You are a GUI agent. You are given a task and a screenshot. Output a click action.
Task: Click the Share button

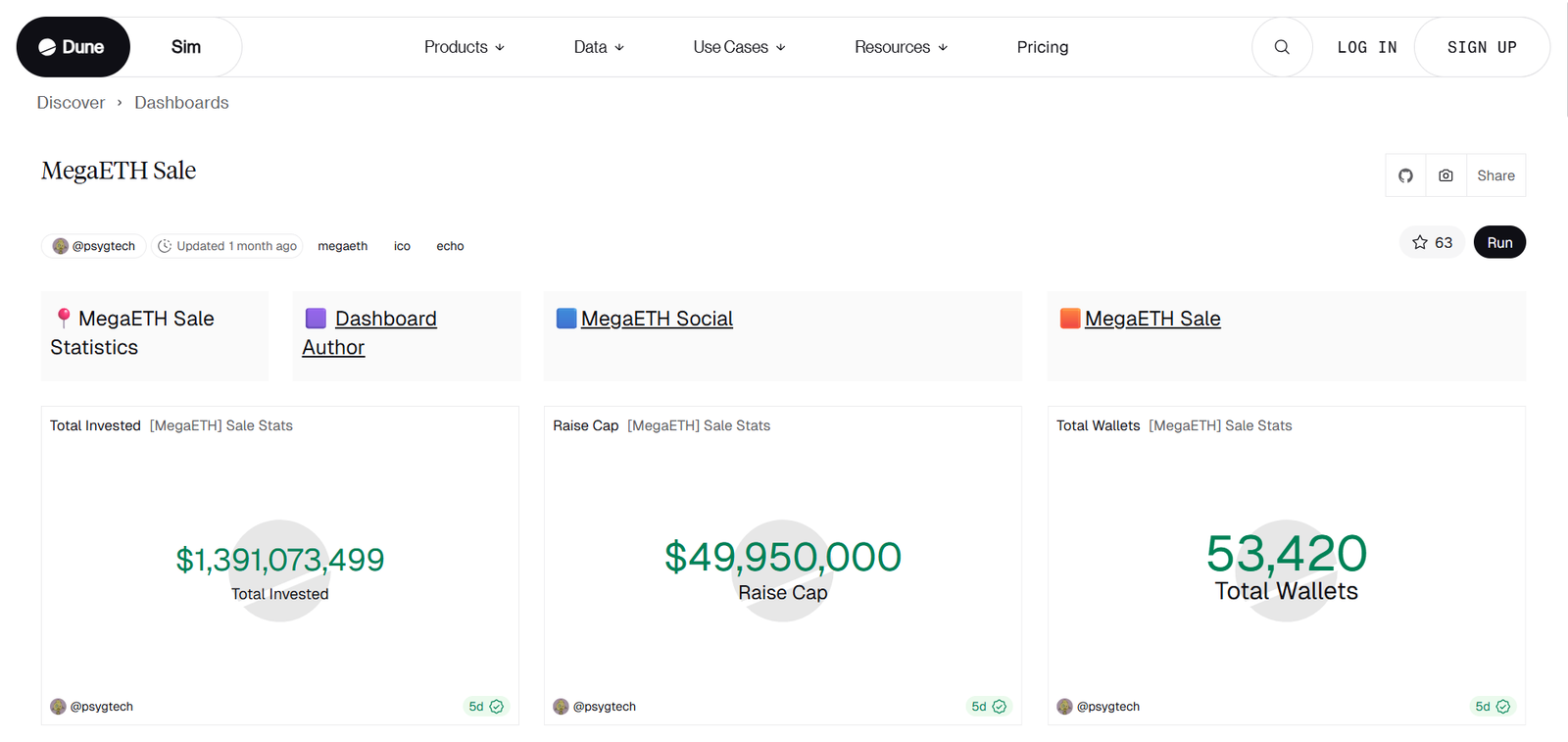pos(1495,175)
